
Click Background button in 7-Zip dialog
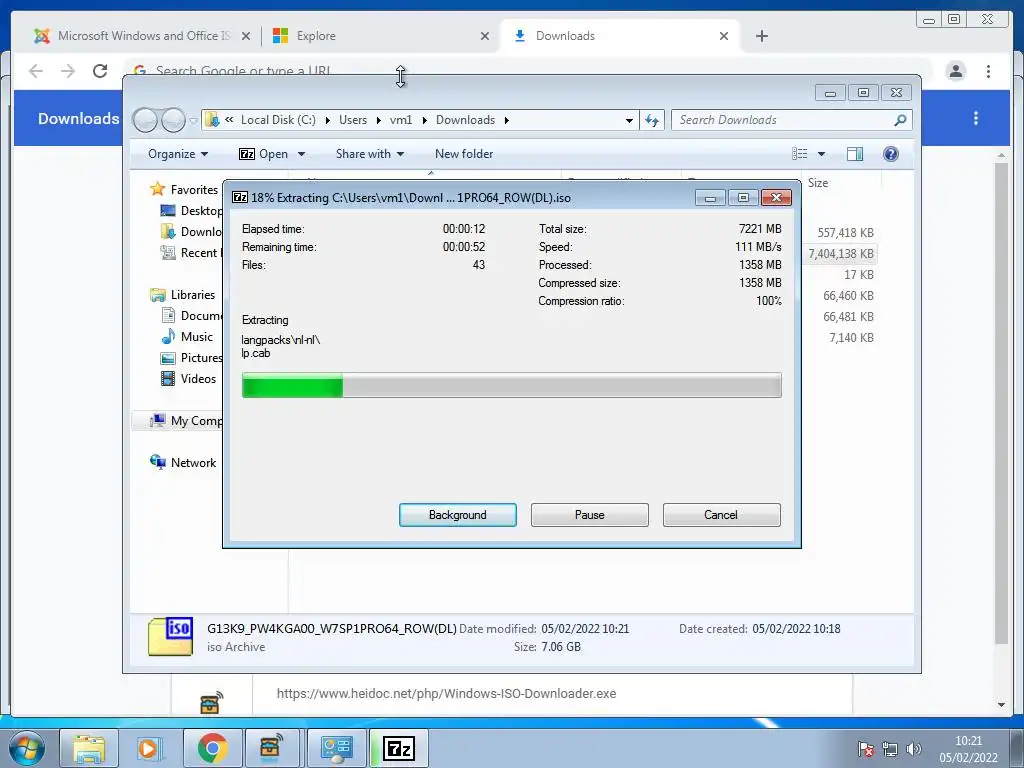457,515
